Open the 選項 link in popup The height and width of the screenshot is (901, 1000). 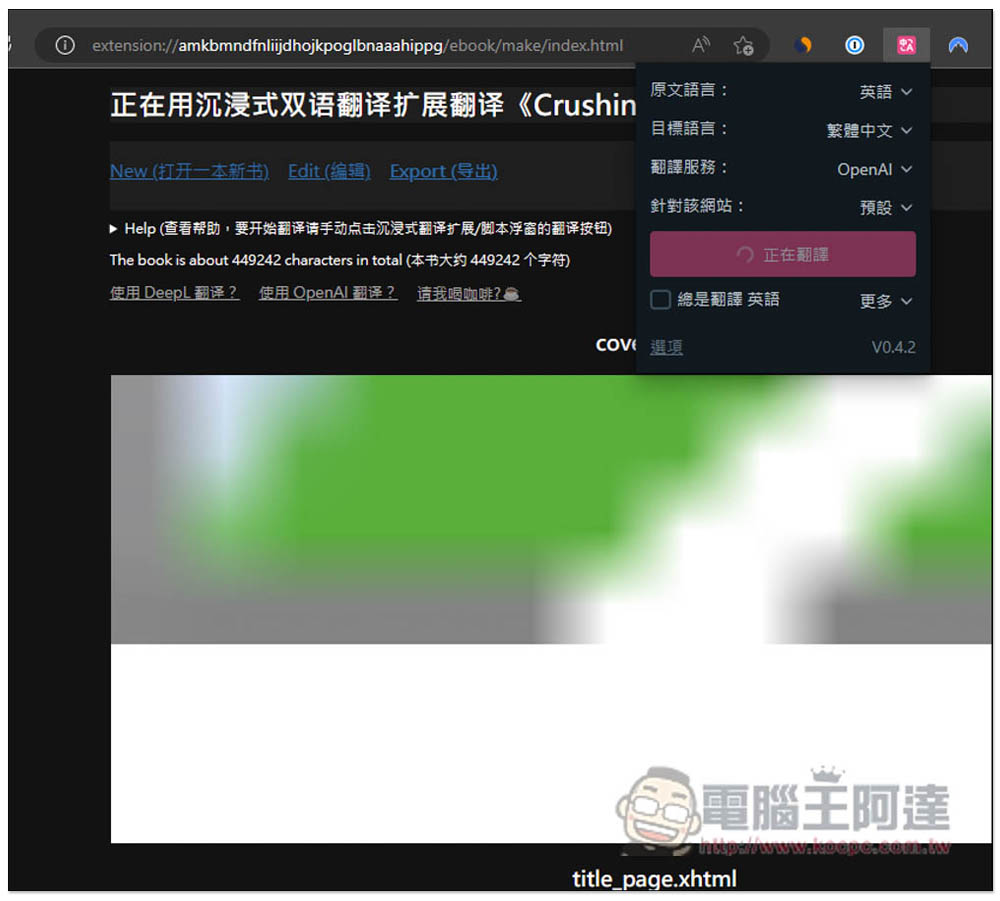click(666, 348)
